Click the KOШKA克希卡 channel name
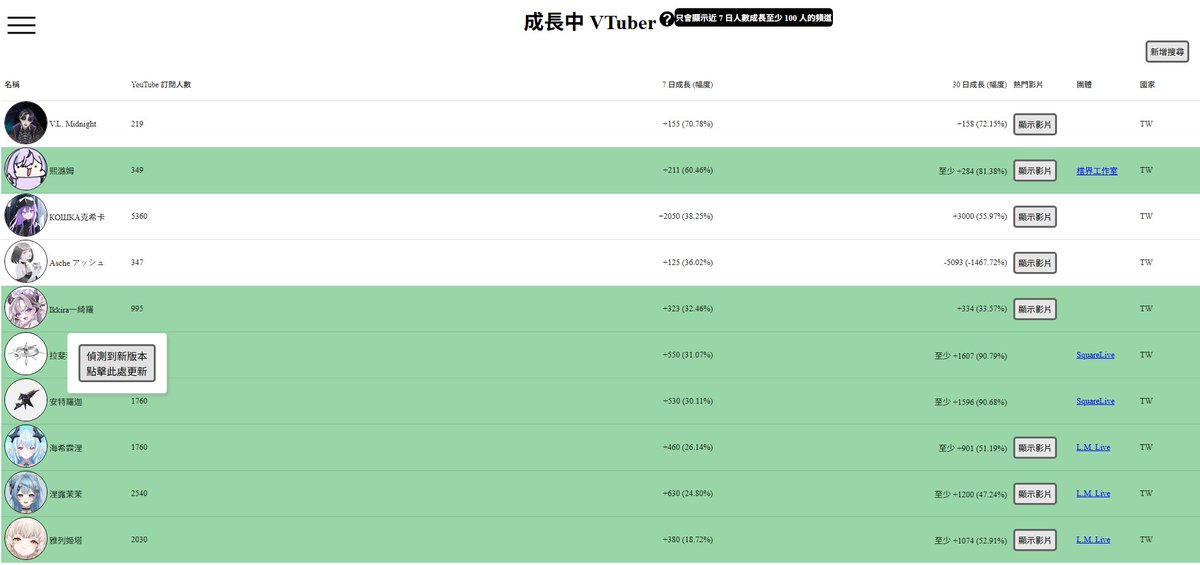 click(x=77, y=217)
